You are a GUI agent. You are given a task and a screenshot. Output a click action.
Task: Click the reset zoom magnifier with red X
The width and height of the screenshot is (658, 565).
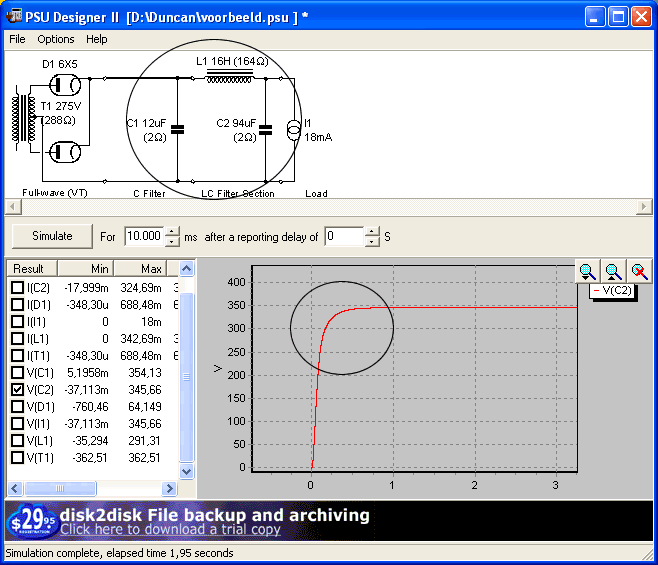639,270
